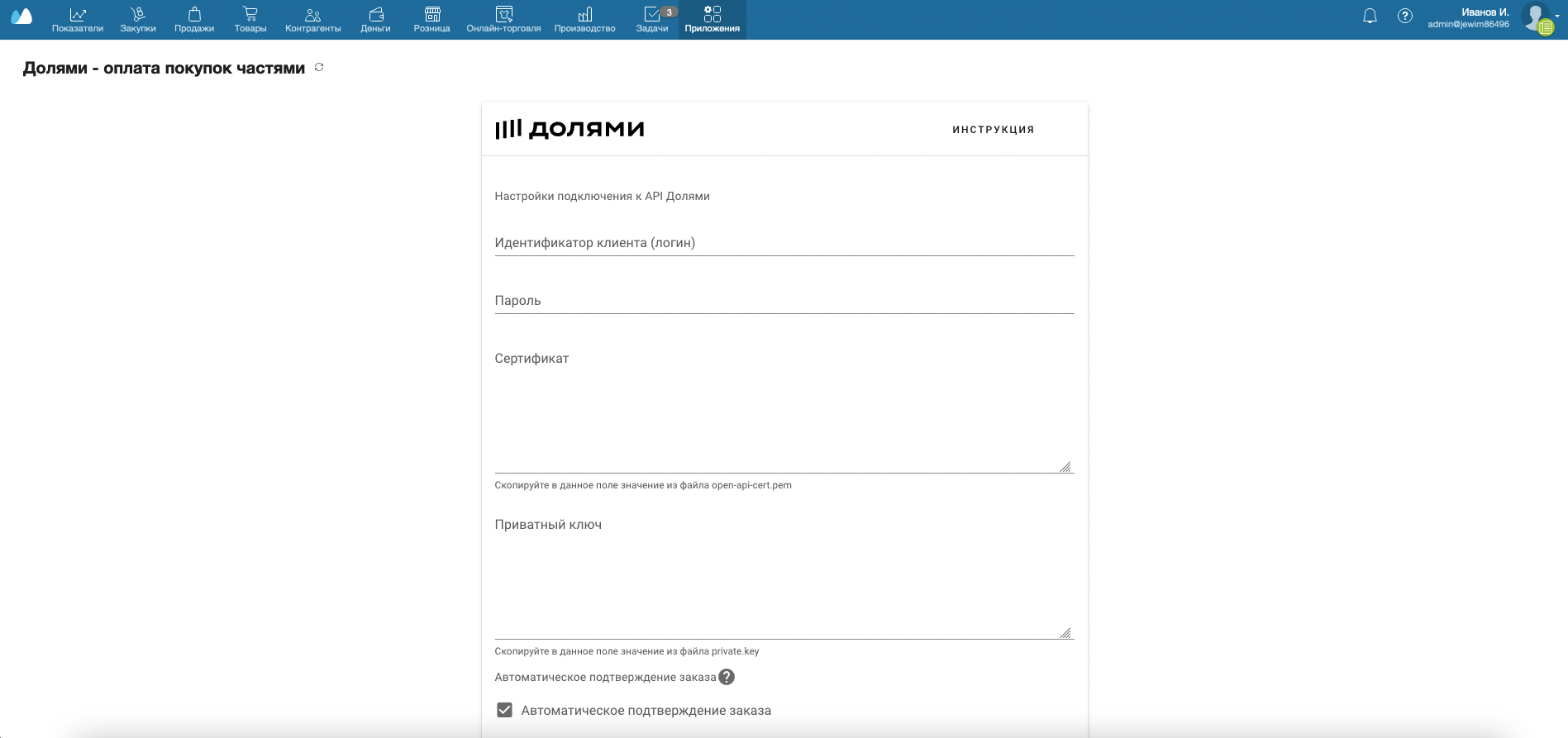Click the Сертификат textarea resize handle
This screenshot has width=1568, height=738.
point(1066,467)
